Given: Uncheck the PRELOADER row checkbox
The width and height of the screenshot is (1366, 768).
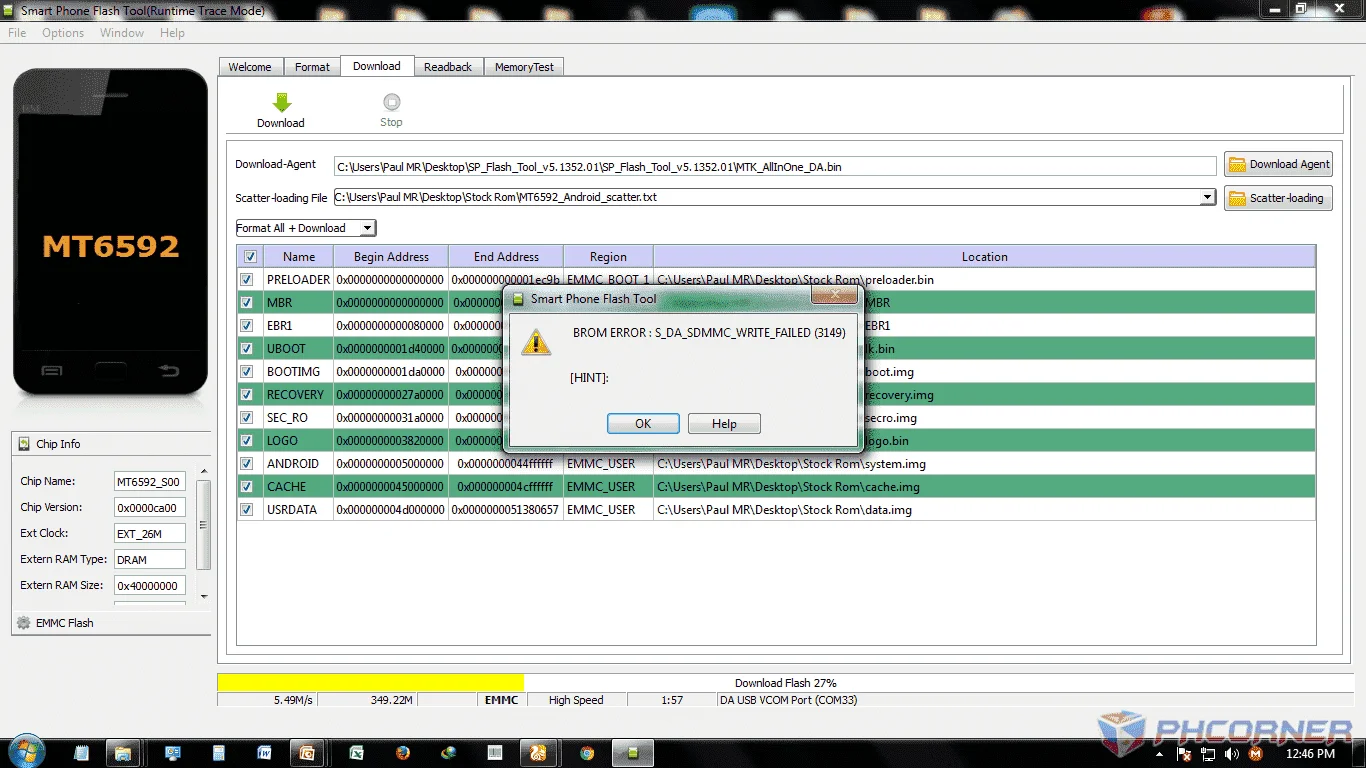Looking at the screenshot, I should point(247,280).
